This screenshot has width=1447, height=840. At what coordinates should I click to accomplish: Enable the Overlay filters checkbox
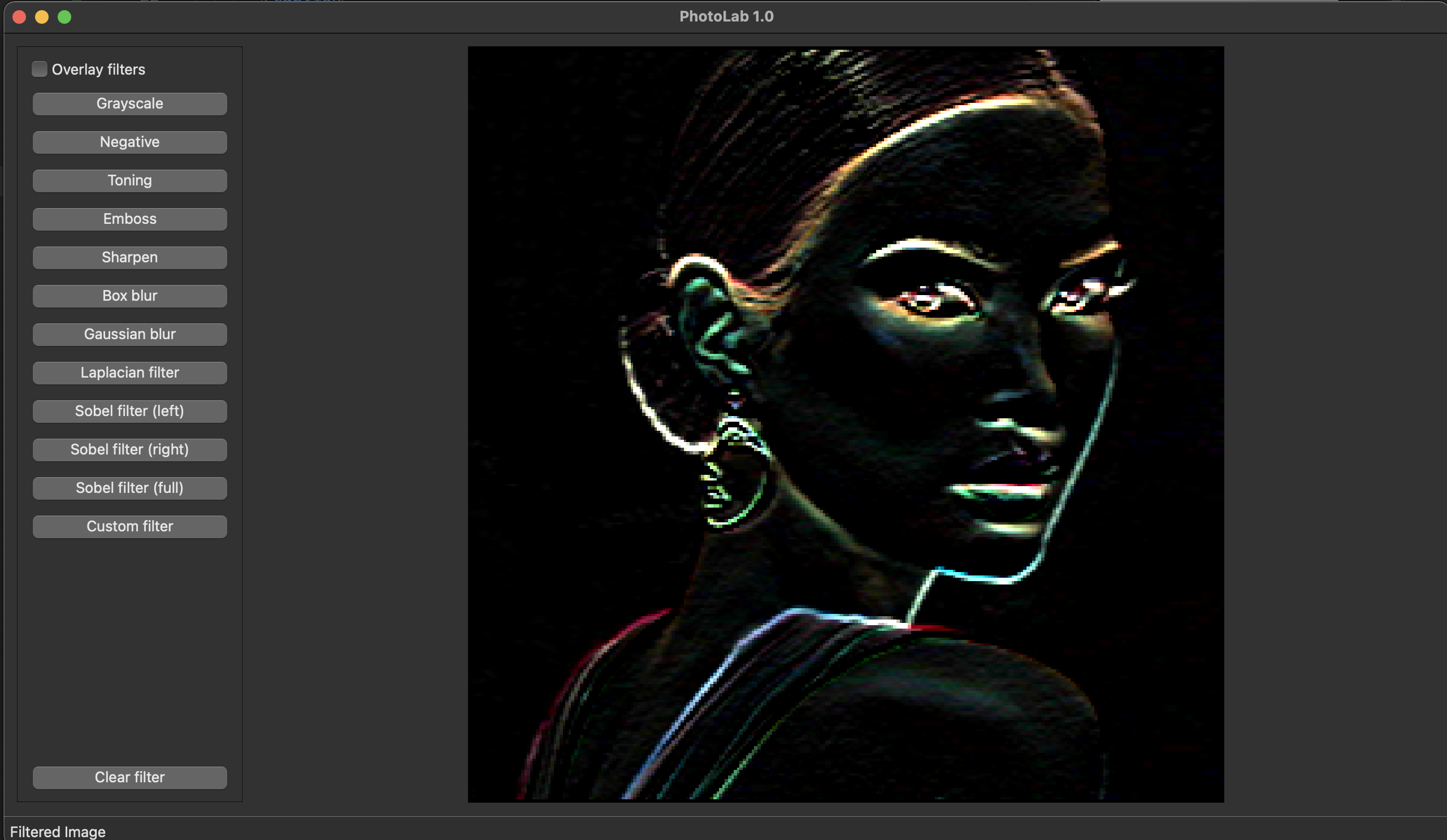(x=40, y=70)
